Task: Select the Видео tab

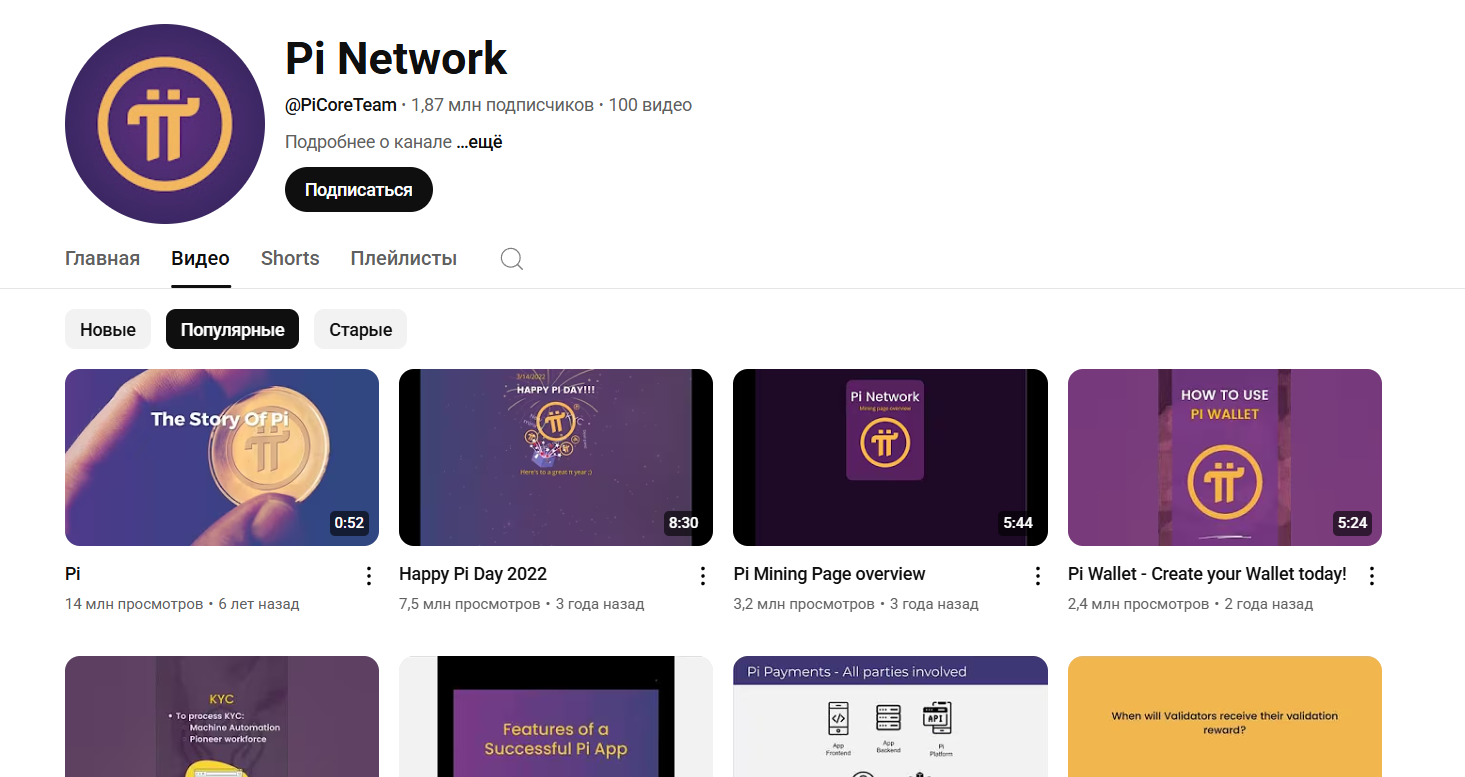Action: point(200,258)
